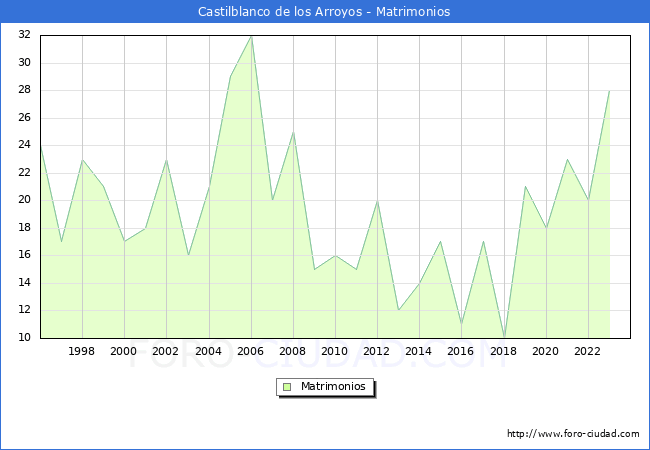Select the 2006 peak data point
The height and width of the screenshot is (450, 650).
[x=251, y=35]
